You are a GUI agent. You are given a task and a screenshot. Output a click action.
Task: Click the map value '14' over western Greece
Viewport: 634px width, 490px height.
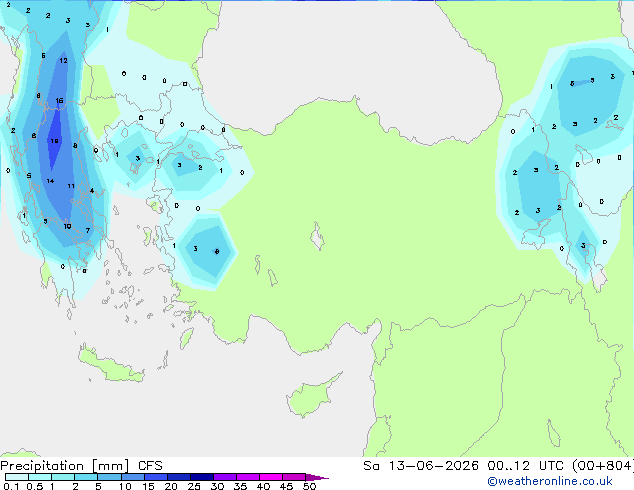[50, 181]
